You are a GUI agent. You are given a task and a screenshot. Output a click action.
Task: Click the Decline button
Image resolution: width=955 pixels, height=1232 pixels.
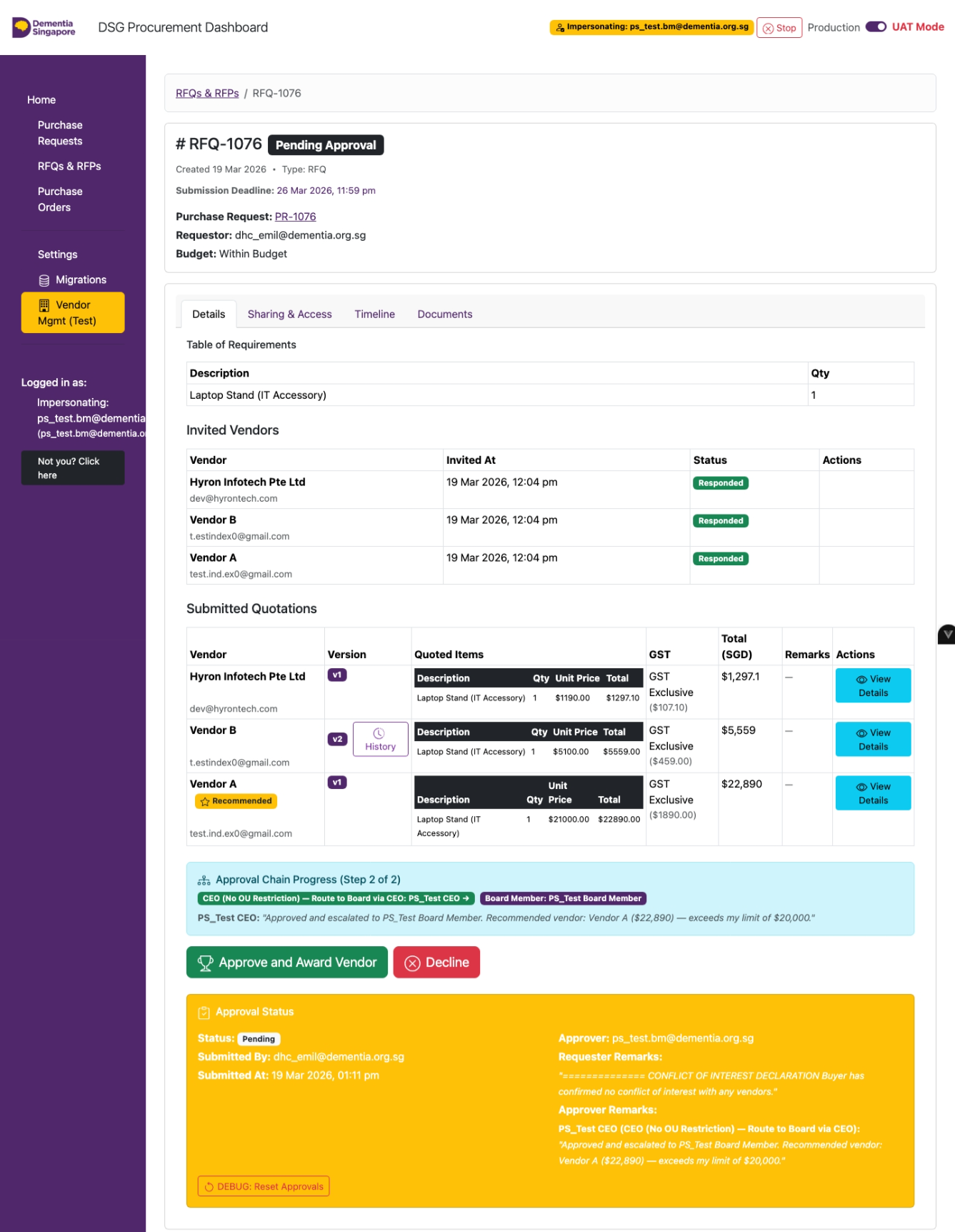[436, 963]
